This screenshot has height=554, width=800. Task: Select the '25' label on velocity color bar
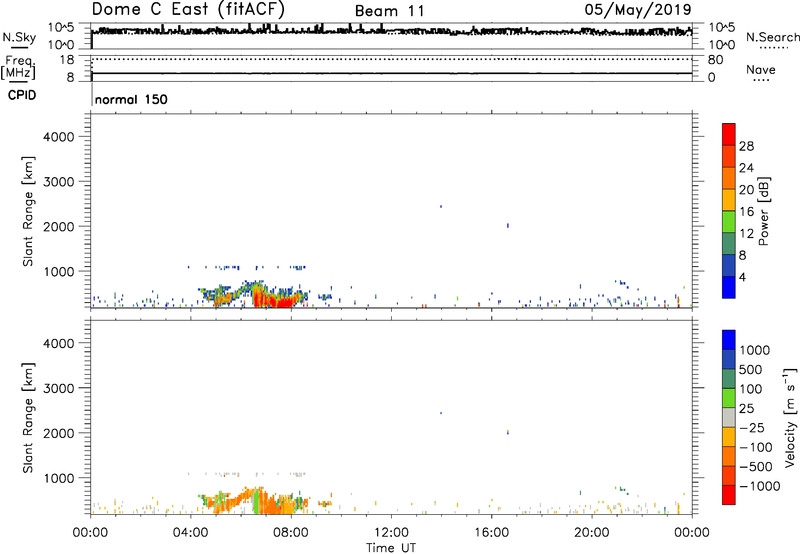tap(746, 409)
